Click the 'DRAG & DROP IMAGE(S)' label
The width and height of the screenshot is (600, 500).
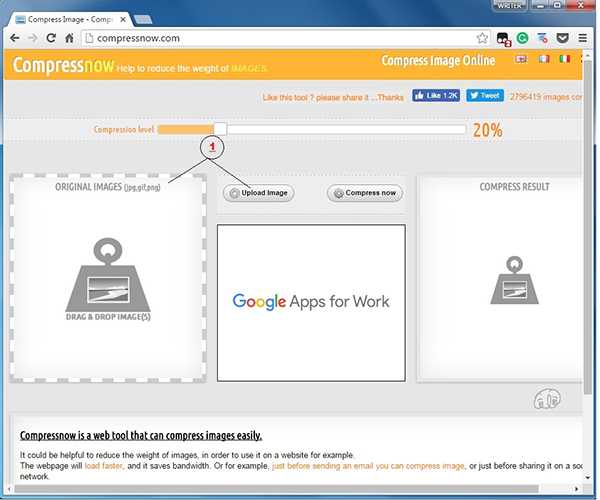coord(108,317)
